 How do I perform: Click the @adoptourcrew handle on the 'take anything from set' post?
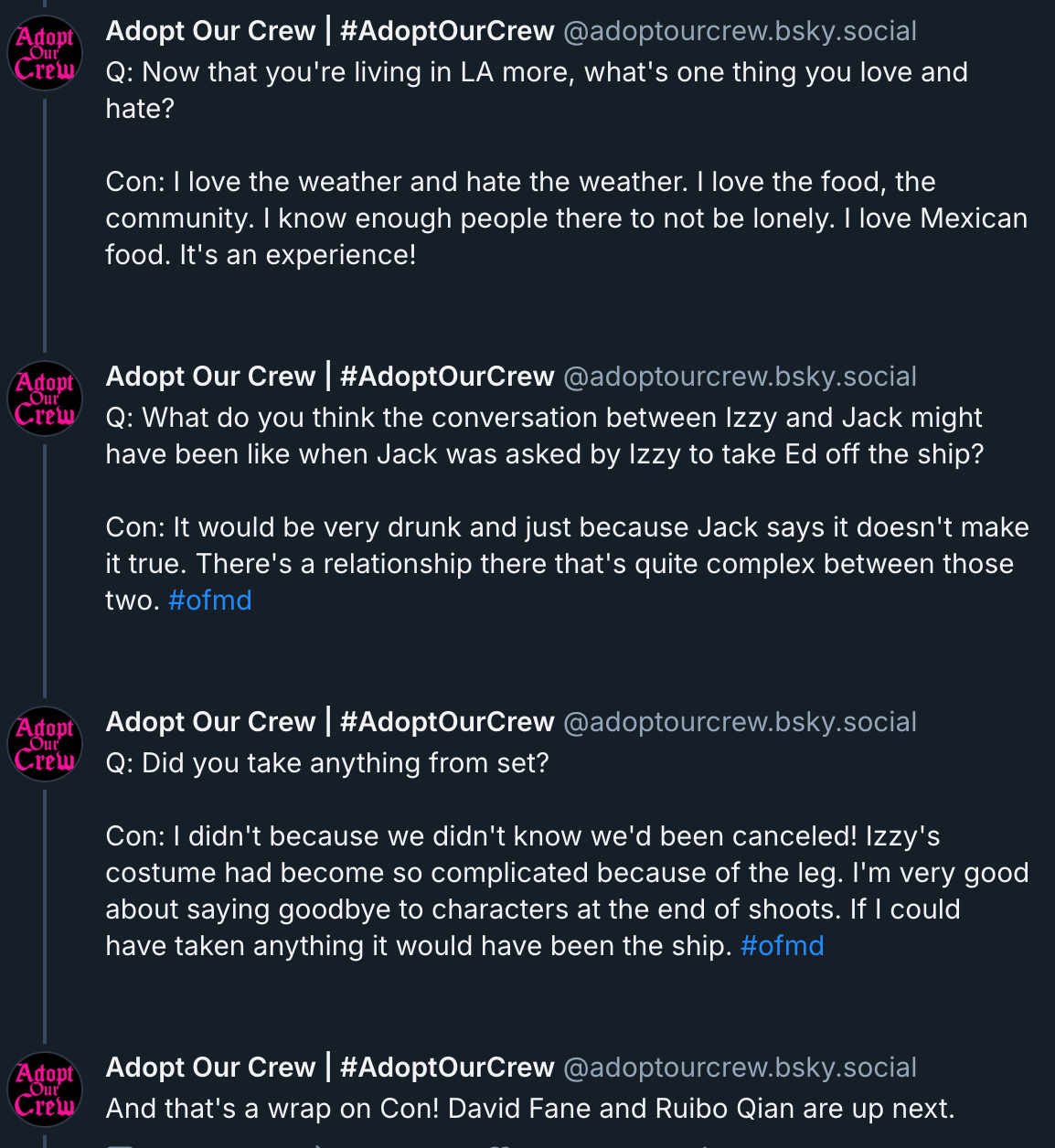pos(740,722)
